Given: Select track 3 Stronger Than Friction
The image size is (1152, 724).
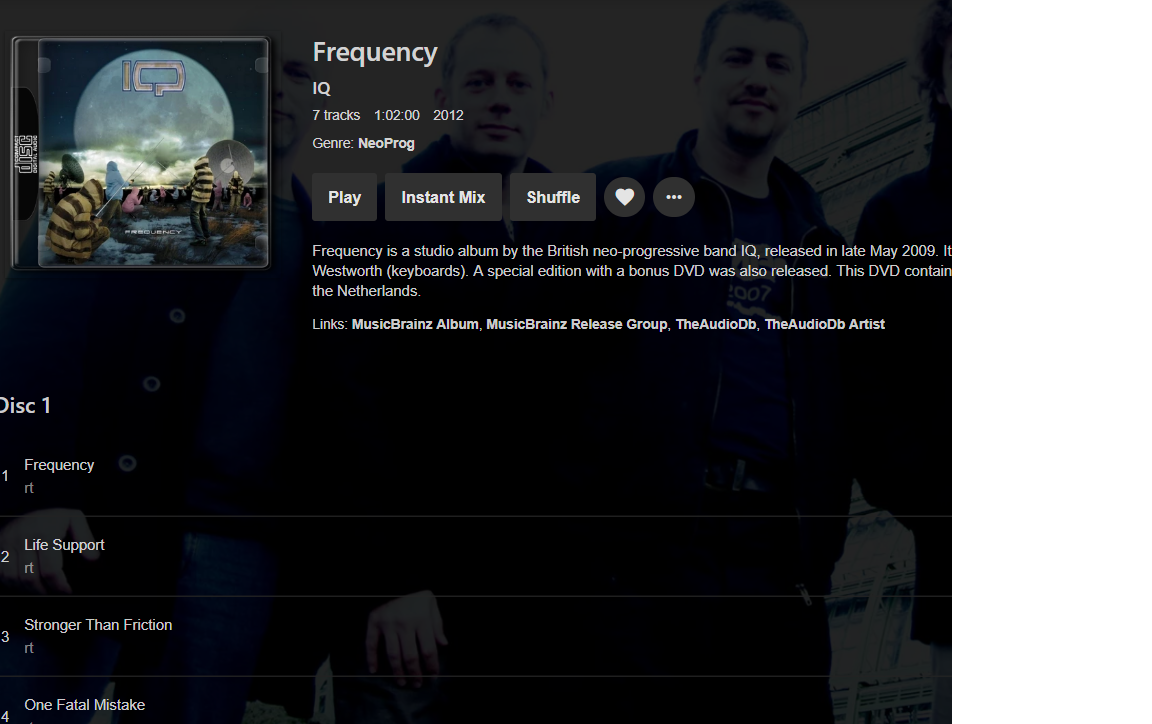Looking at the screenshot, I should [475, 637].
